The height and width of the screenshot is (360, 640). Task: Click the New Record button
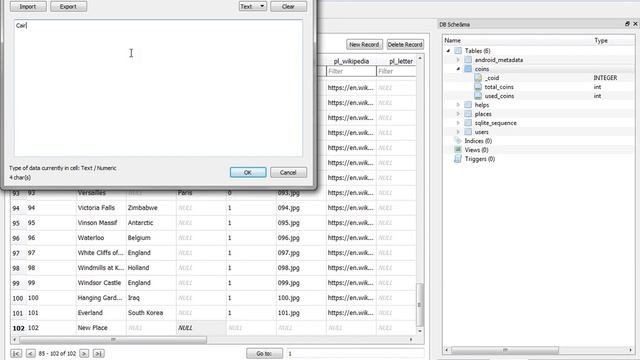click(x=364, y=44)
